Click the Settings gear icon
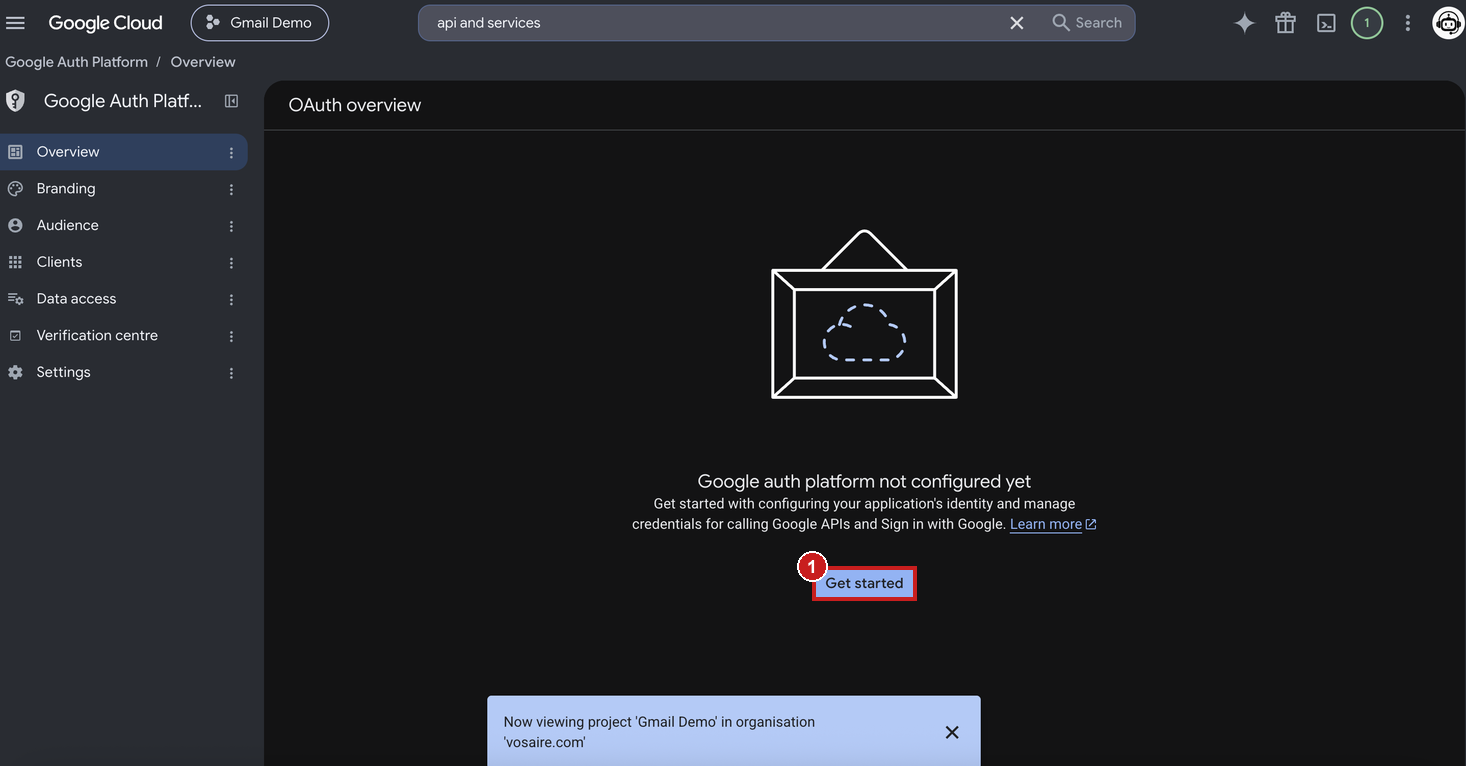1466x766 pixels. point(15,372)
